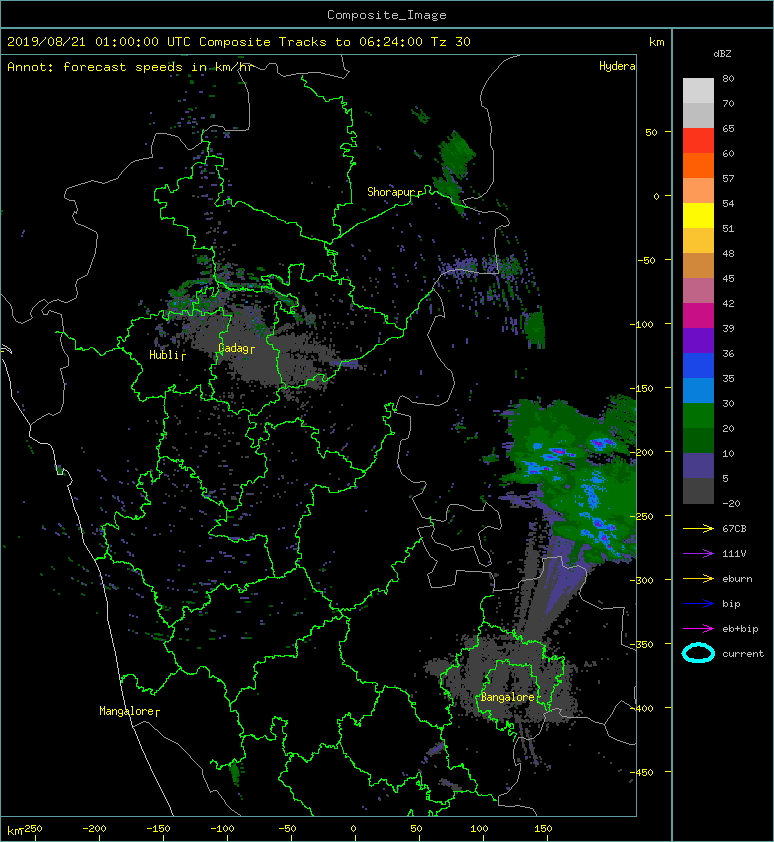Select the royal blue 35–36 dBZ swatch
774x842 pixels.
click(x=698, y=365)
